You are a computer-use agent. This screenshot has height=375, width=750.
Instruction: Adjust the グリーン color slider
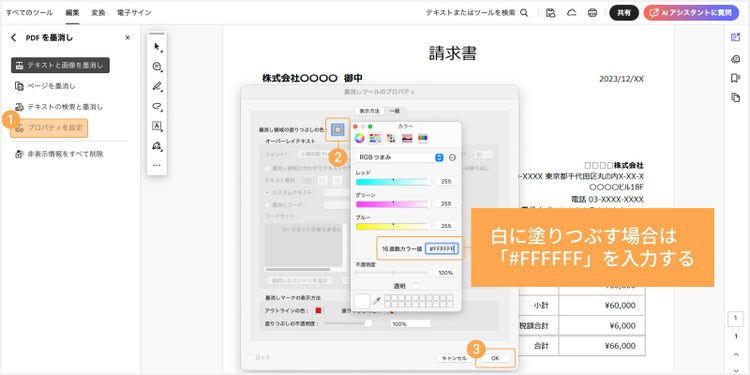click(x=393, y=204)
